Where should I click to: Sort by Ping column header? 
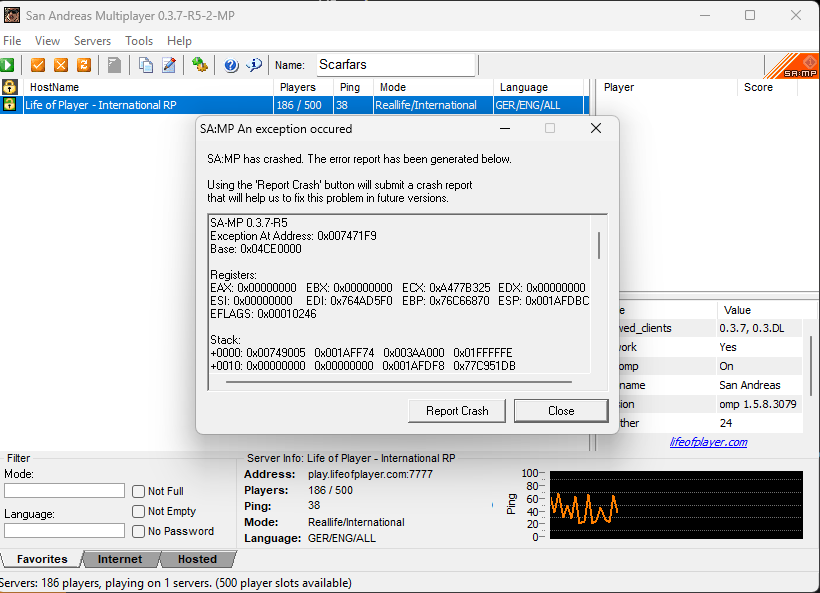click(x=354, y=87)
